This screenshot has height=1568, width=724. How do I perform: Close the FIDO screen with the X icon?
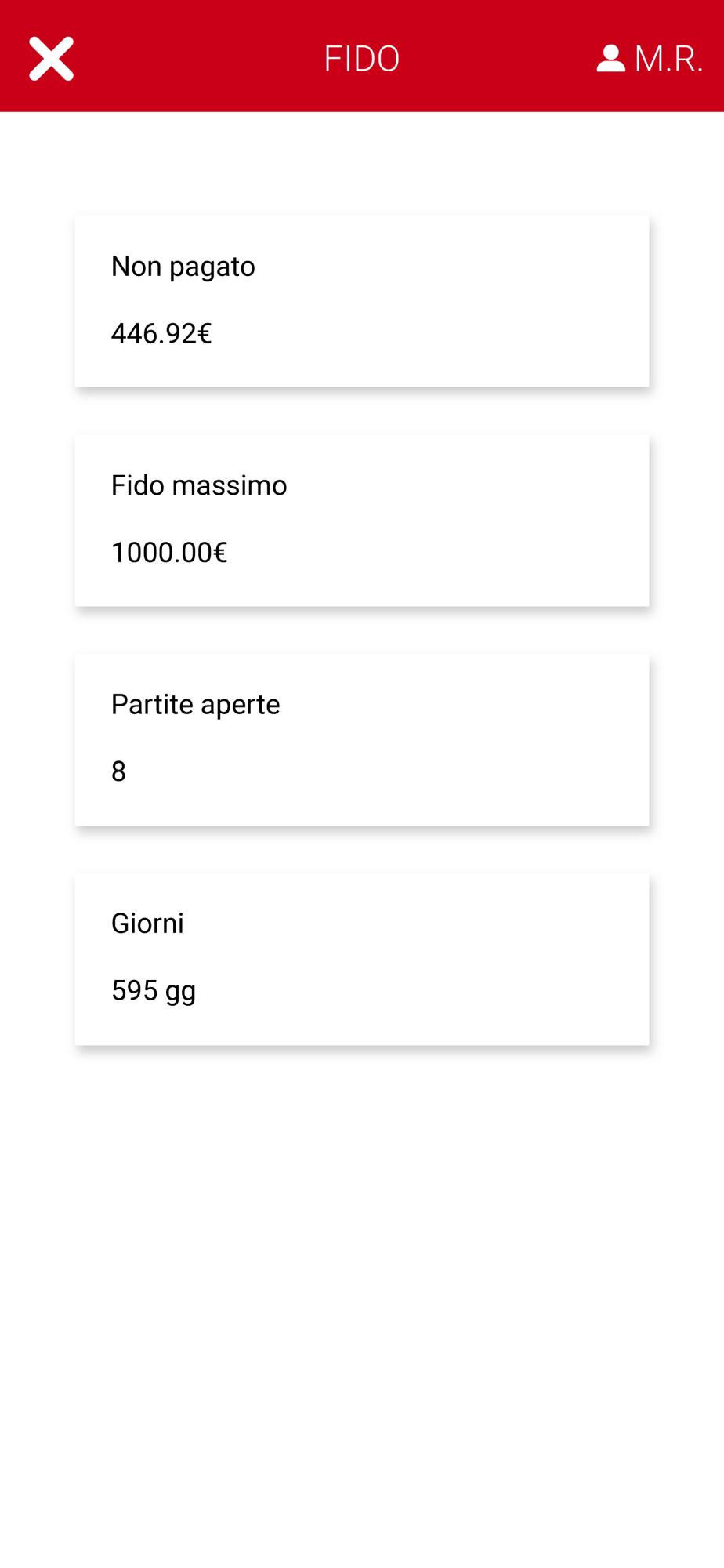(52, 59)
